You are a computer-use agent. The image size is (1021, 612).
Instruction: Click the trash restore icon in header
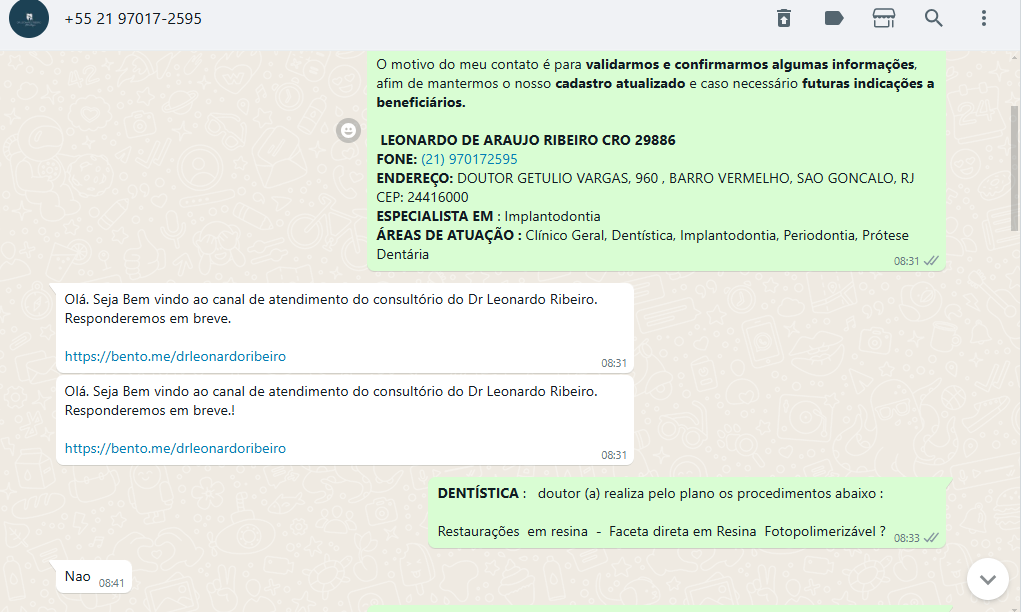(x=784, y=18)
